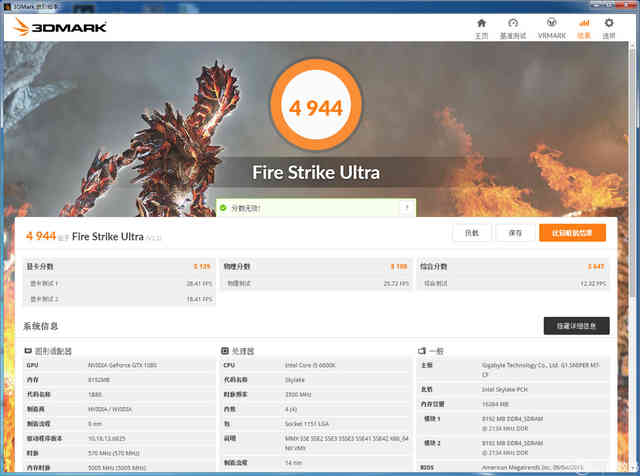Select the Combined test 12.32 FPS row
This screenshot has height=476, width=640.
pos(513,283)
